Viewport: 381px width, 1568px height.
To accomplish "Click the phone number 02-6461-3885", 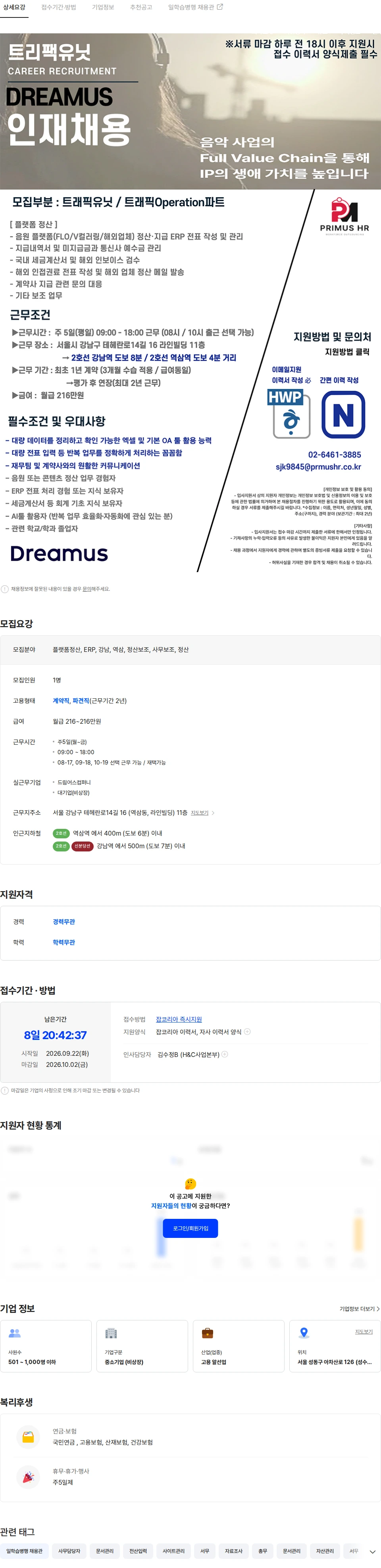I will pos(334,455).
